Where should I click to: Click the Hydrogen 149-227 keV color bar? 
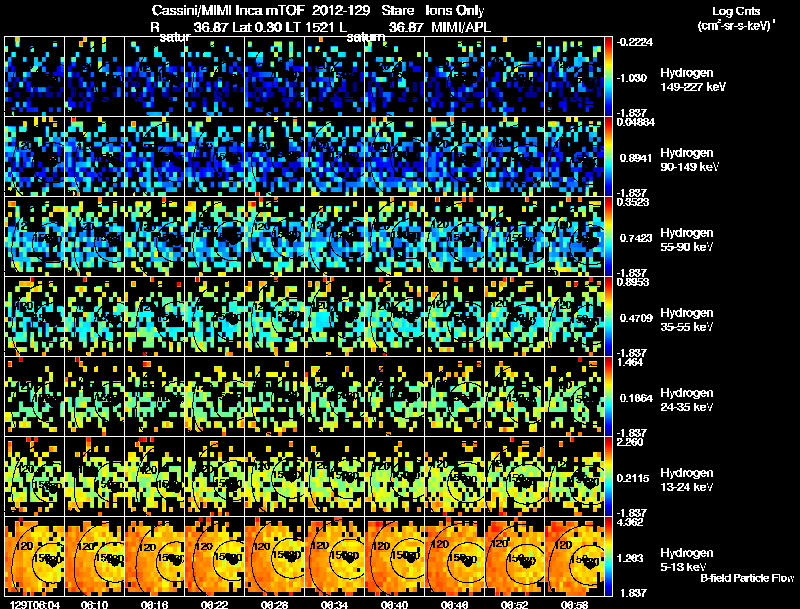pyautogui.click(x=608, y=76)
